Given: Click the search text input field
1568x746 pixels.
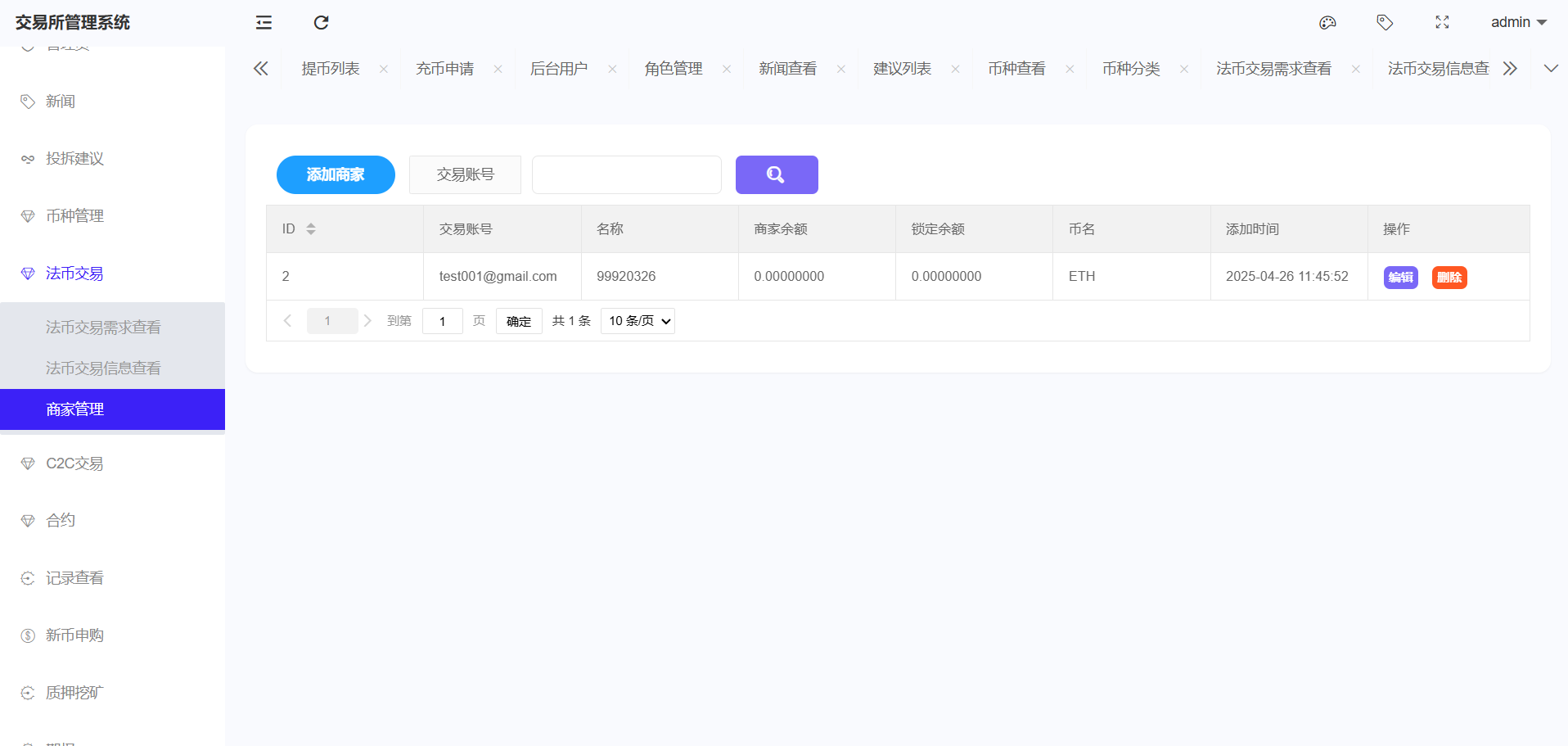Looking at the screenshot, I should [x=626, y=174].
